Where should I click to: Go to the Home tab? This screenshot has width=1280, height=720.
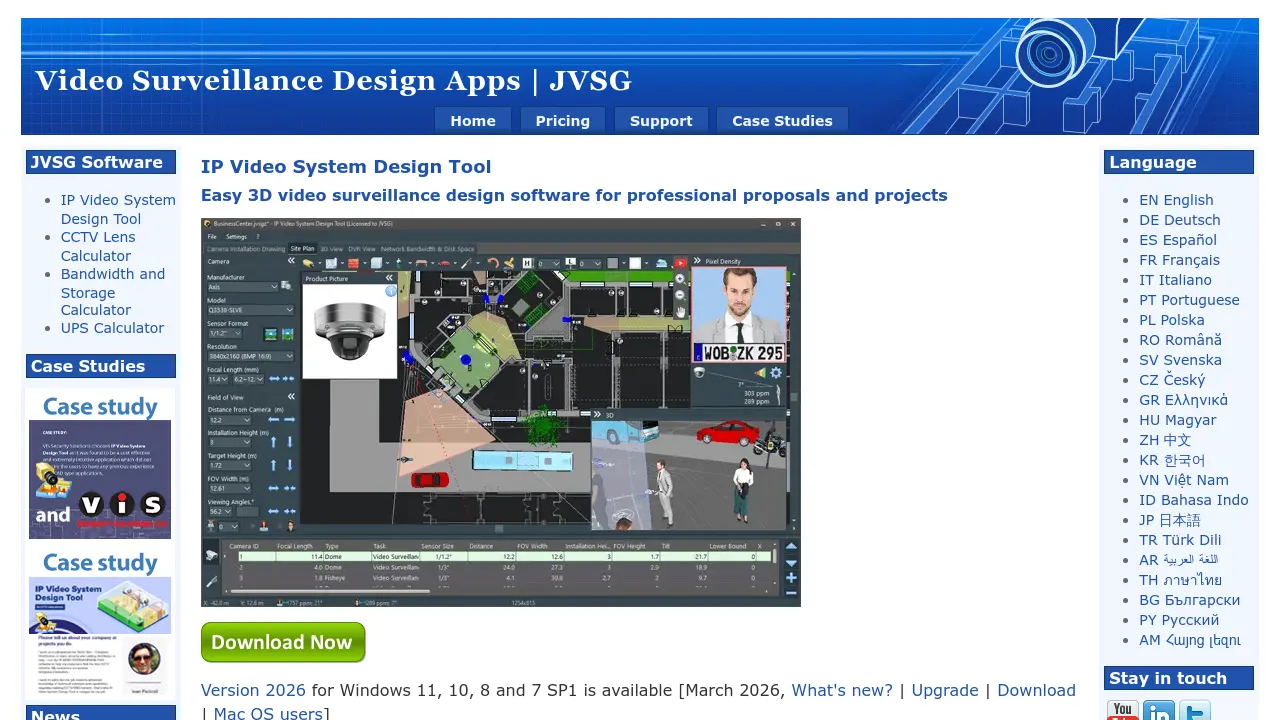[473, 120]
